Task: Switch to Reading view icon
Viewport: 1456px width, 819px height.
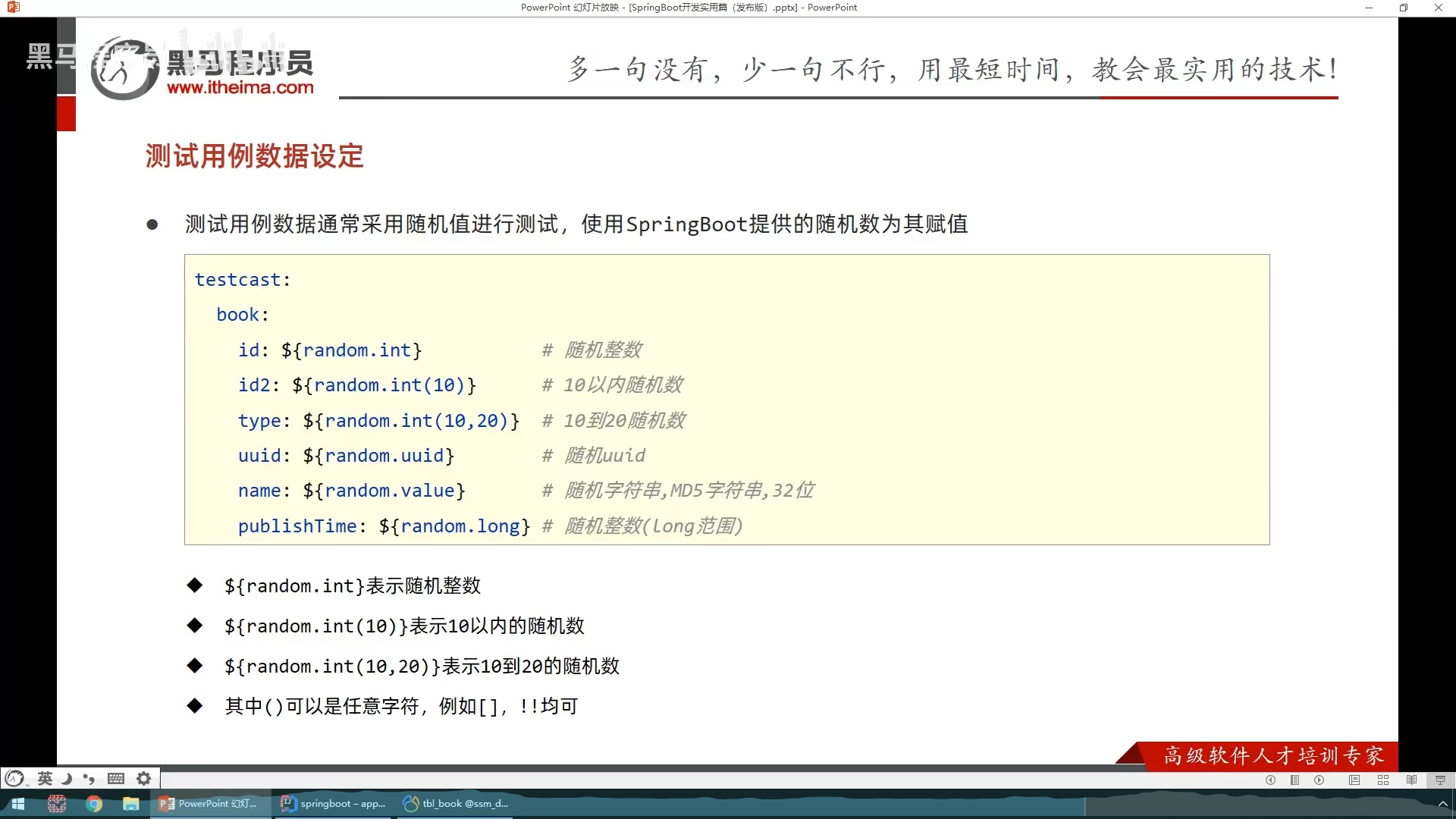Action: pyautogui.click(x=1411, y=780)
